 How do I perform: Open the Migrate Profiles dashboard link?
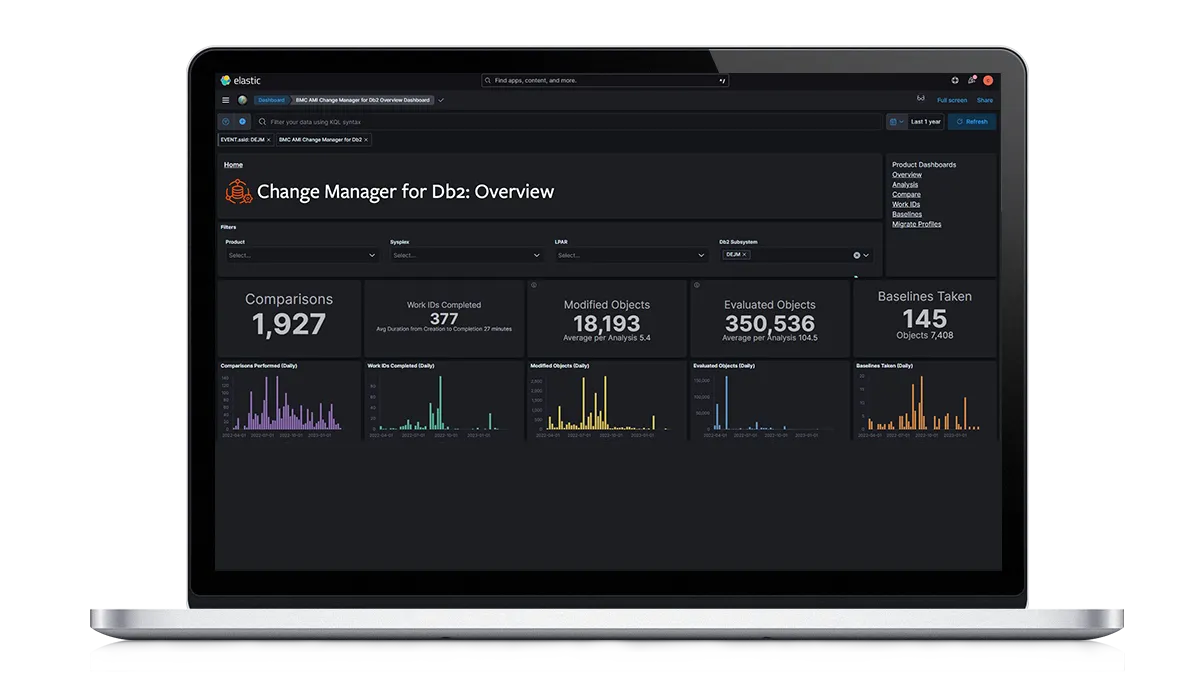[x=916, y=224]
